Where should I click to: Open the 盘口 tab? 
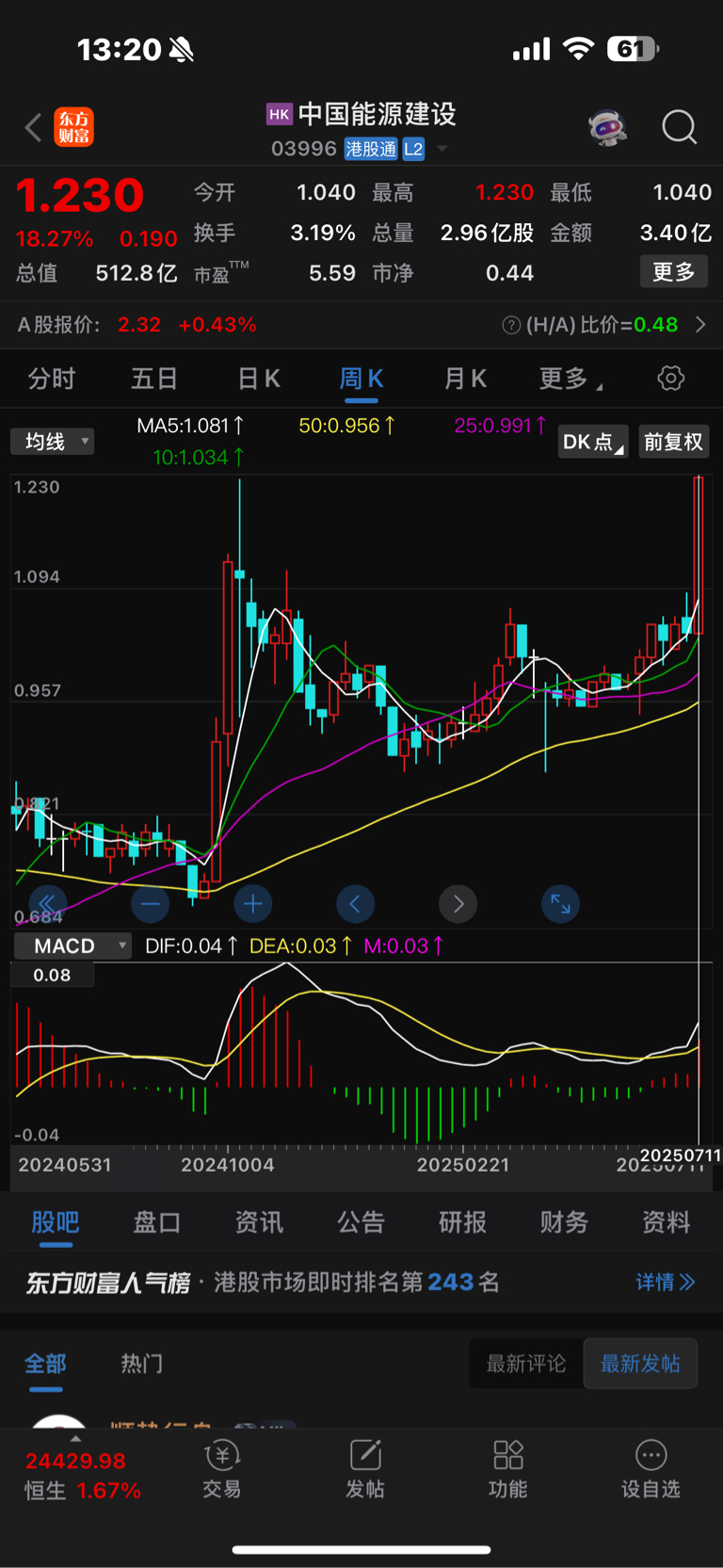click(157, 1222)
